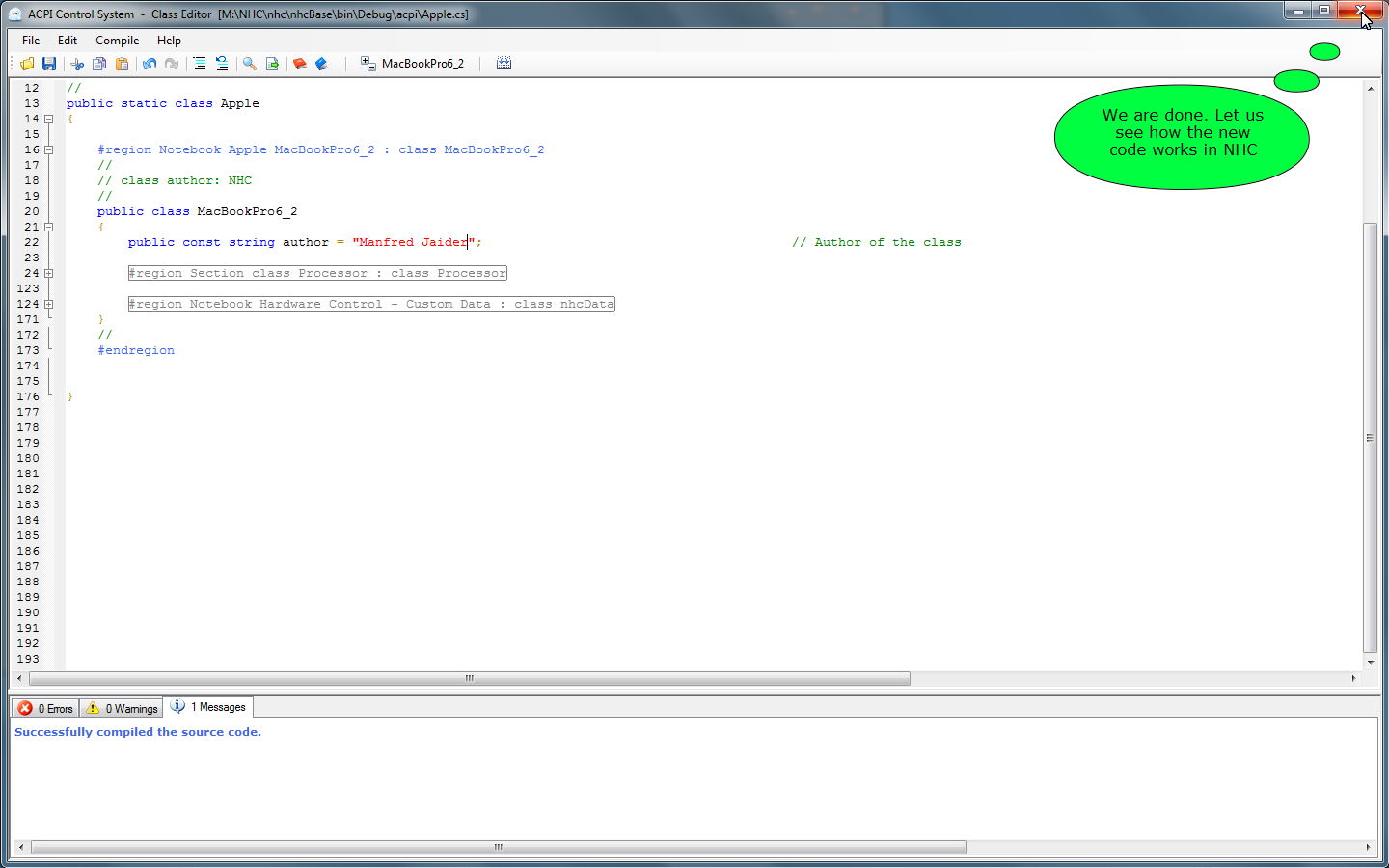Click the Paste clipboard icon
The image size is (1389, 868).
[x=123, y=64]
